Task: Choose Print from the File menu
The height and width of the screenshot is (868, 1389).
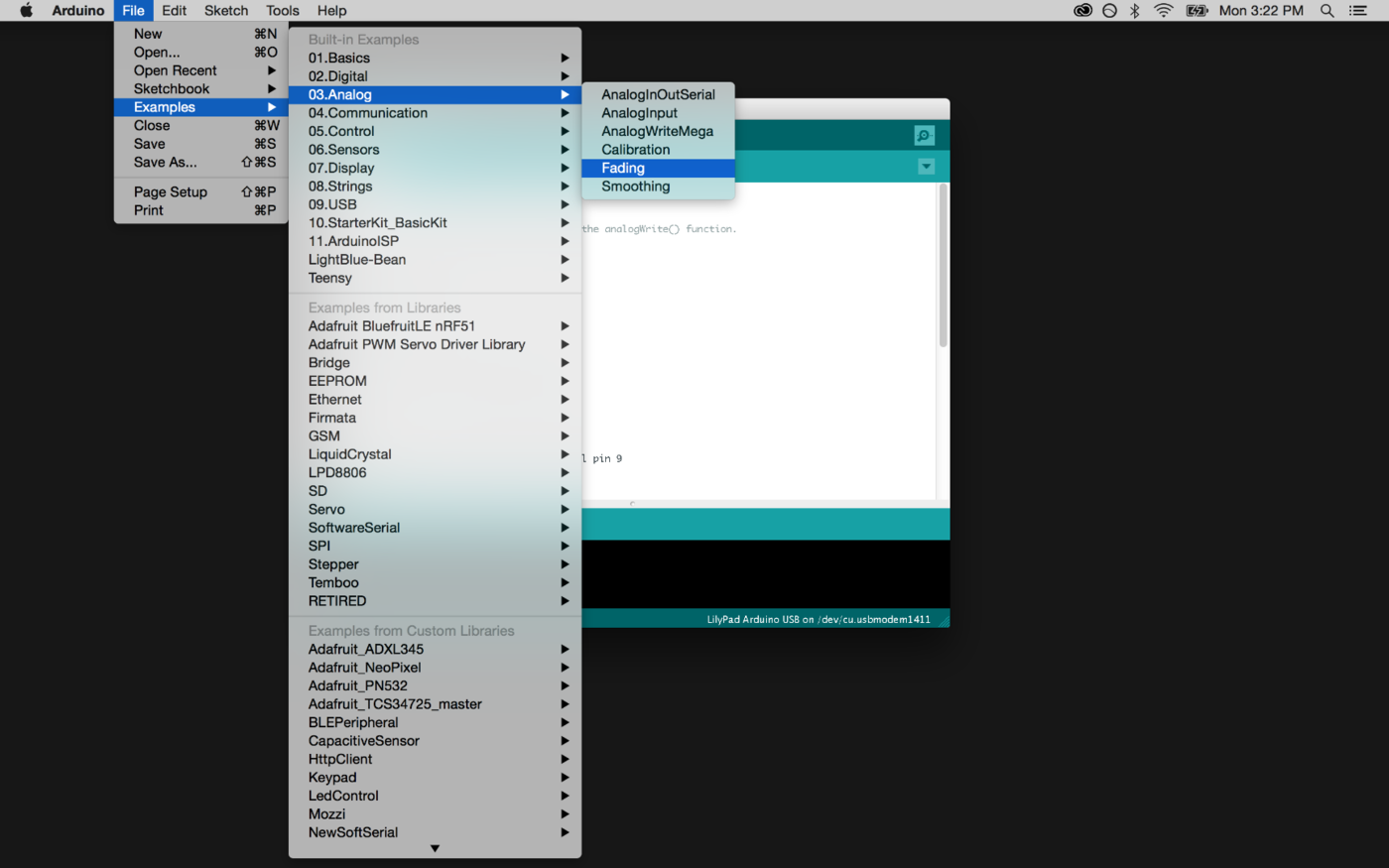Action: point(200,210)
